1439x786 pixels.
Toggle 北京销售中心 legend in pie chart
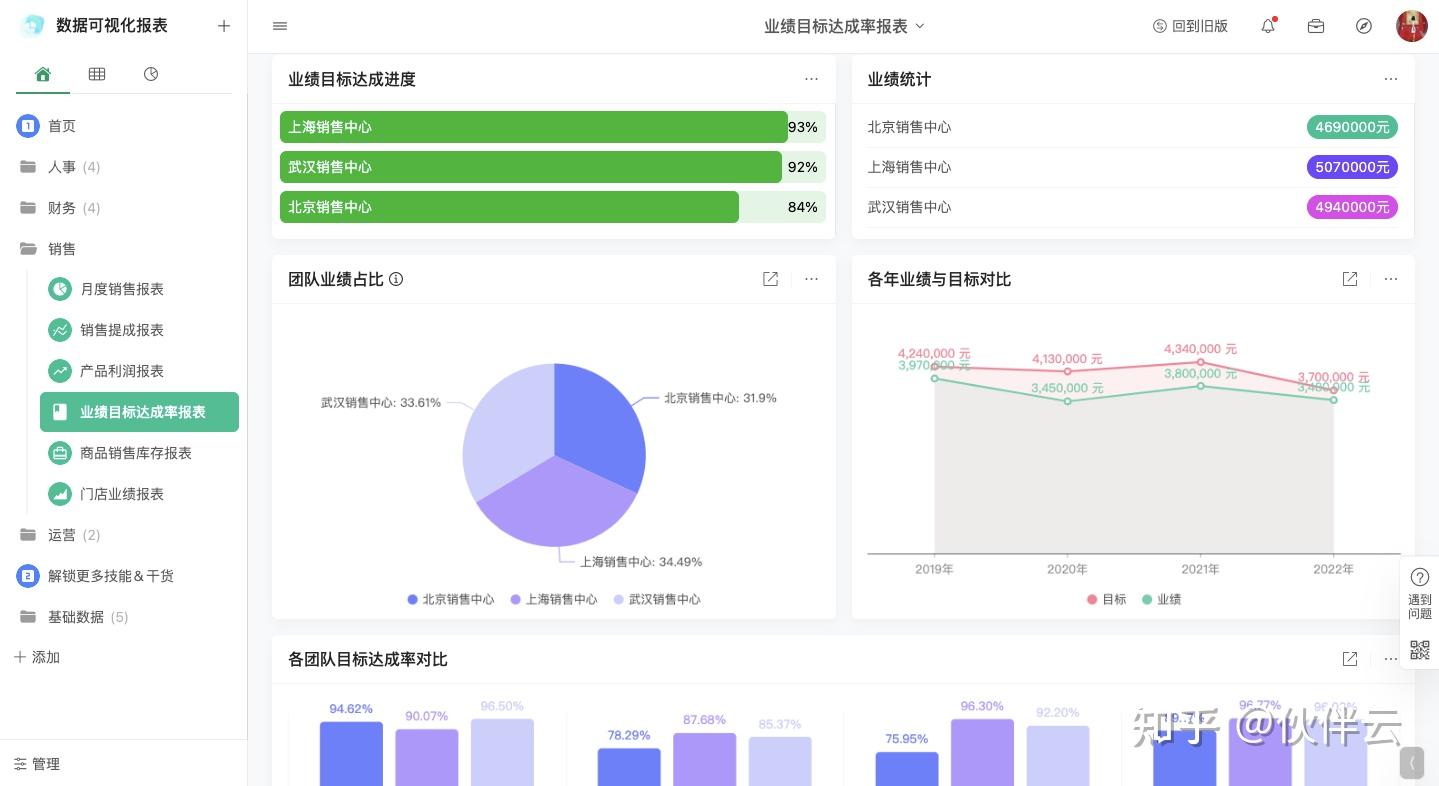click(x=451, y=599)
